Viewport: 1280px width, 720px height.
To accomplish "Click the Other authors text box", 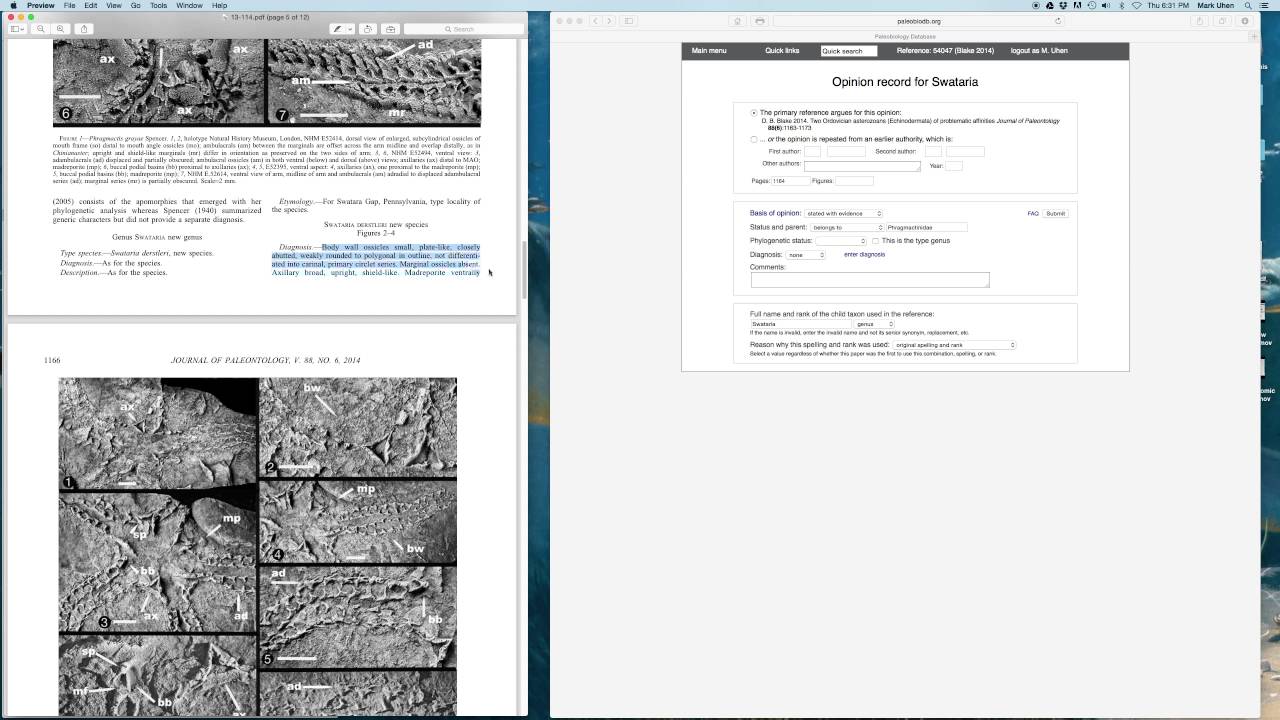I will 862,166.
